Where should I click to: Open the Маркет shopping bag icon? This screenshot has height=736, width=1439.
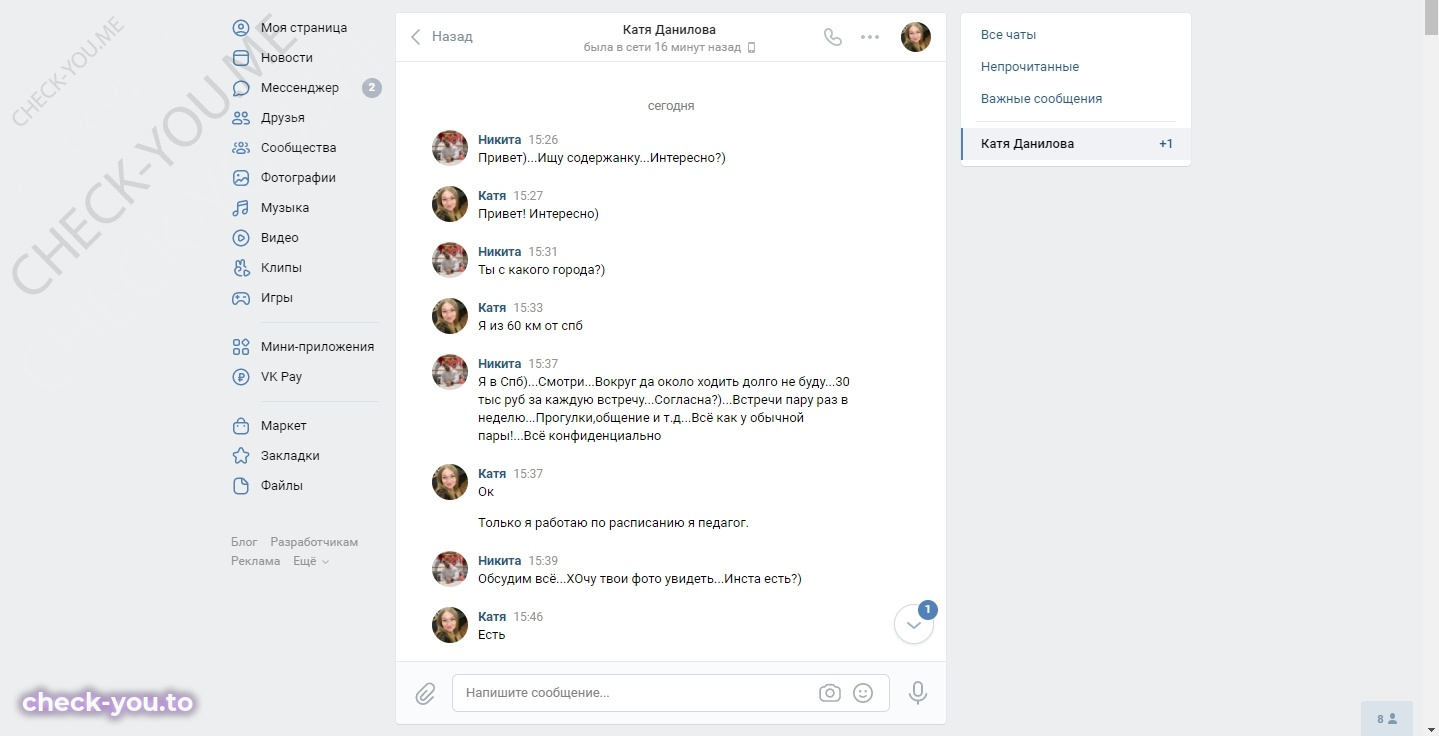pos(241,426)
